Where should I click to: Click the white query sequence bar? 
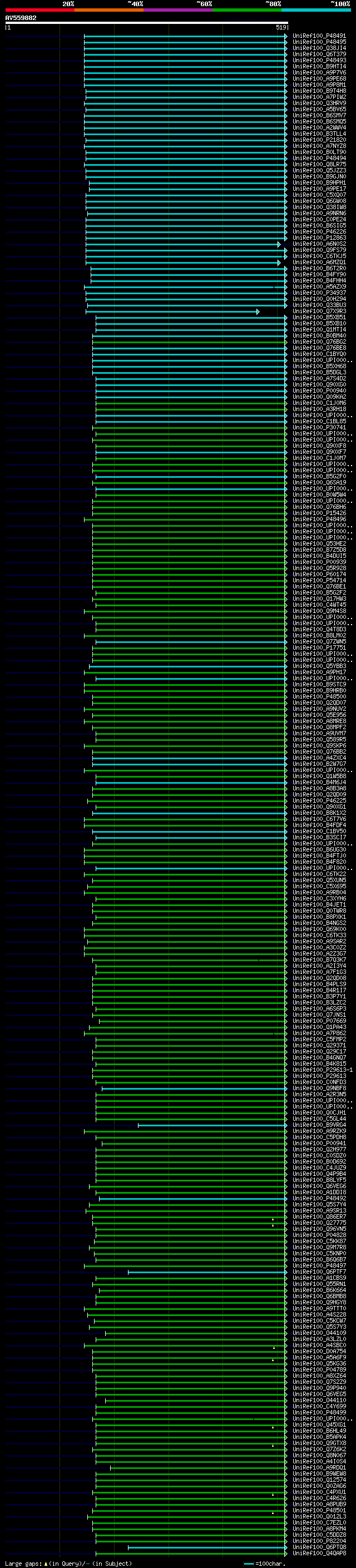(x=146, y=23)
